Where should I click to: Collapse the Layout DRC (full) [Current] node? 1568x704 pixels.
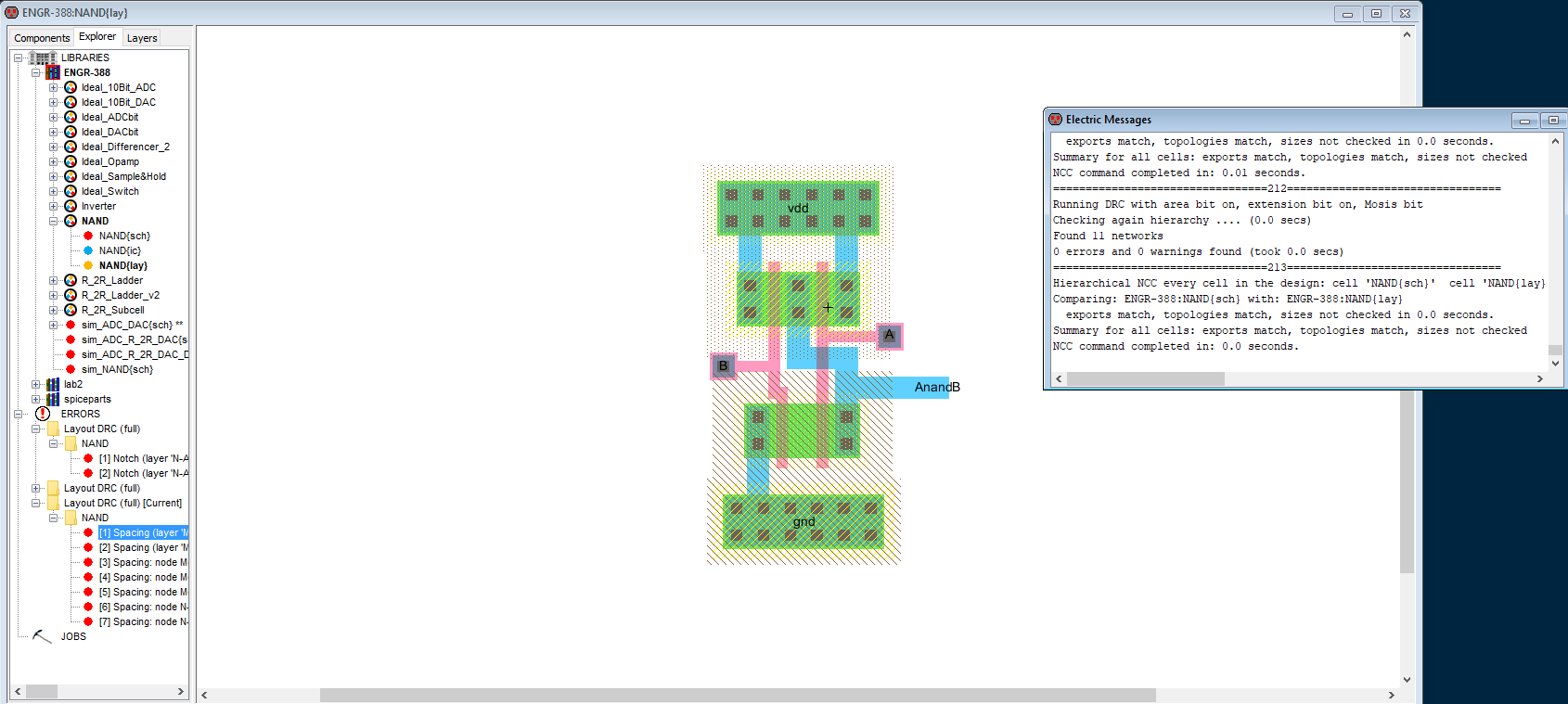pos(35,503)
